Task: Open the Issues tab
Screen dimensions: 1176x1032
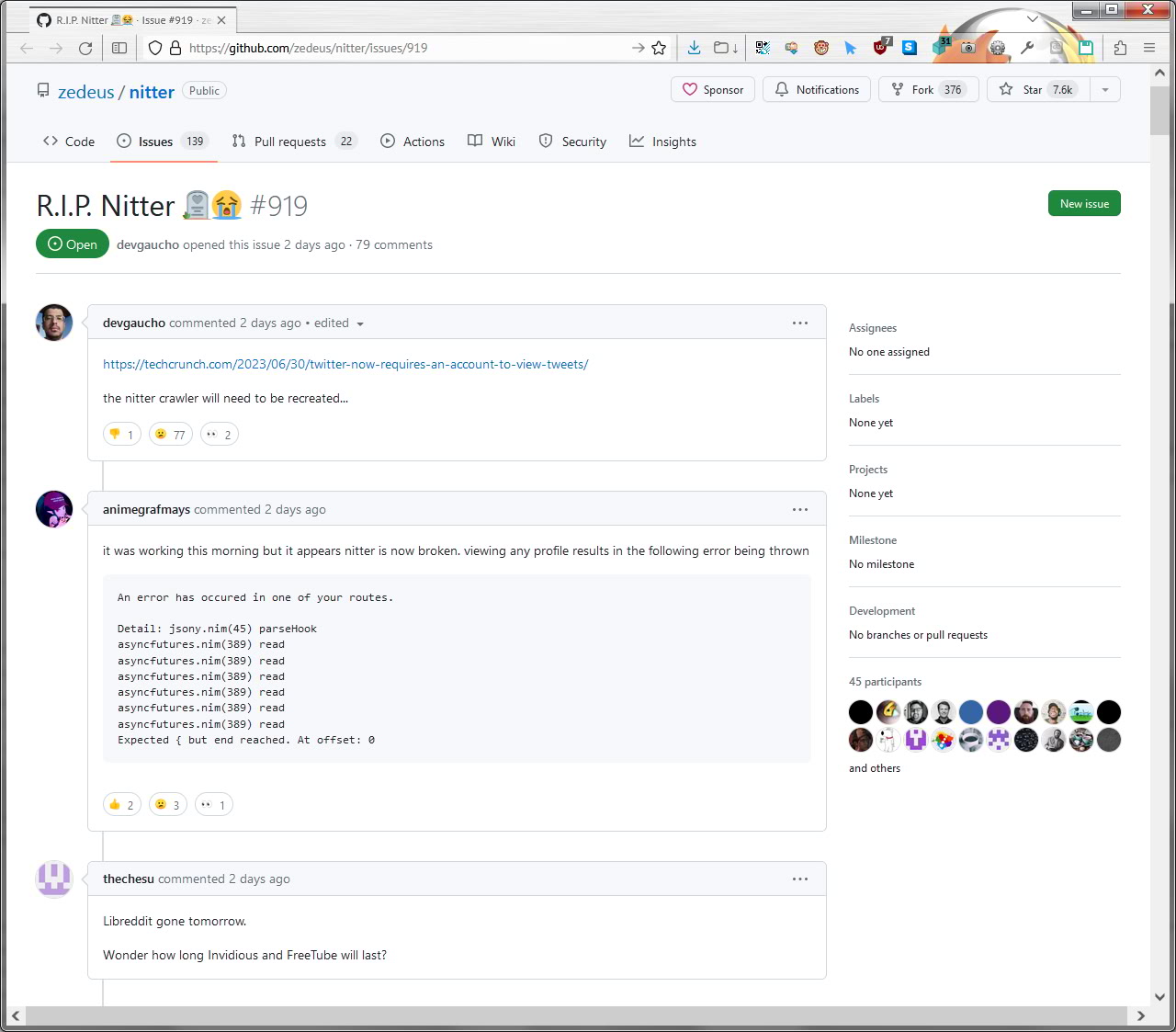Action: [163, 142]
